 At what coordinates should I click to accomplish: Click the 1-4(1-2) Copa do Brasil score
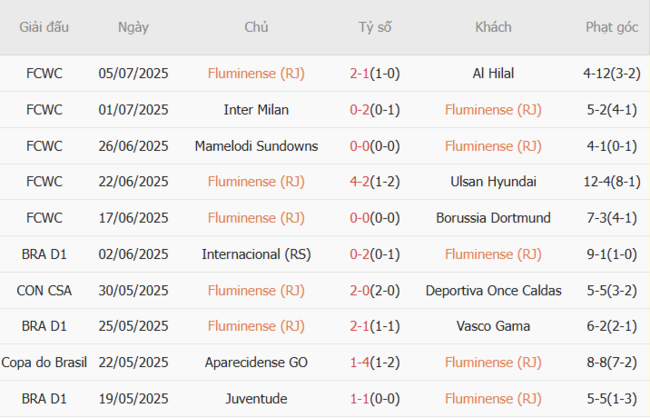376,362
